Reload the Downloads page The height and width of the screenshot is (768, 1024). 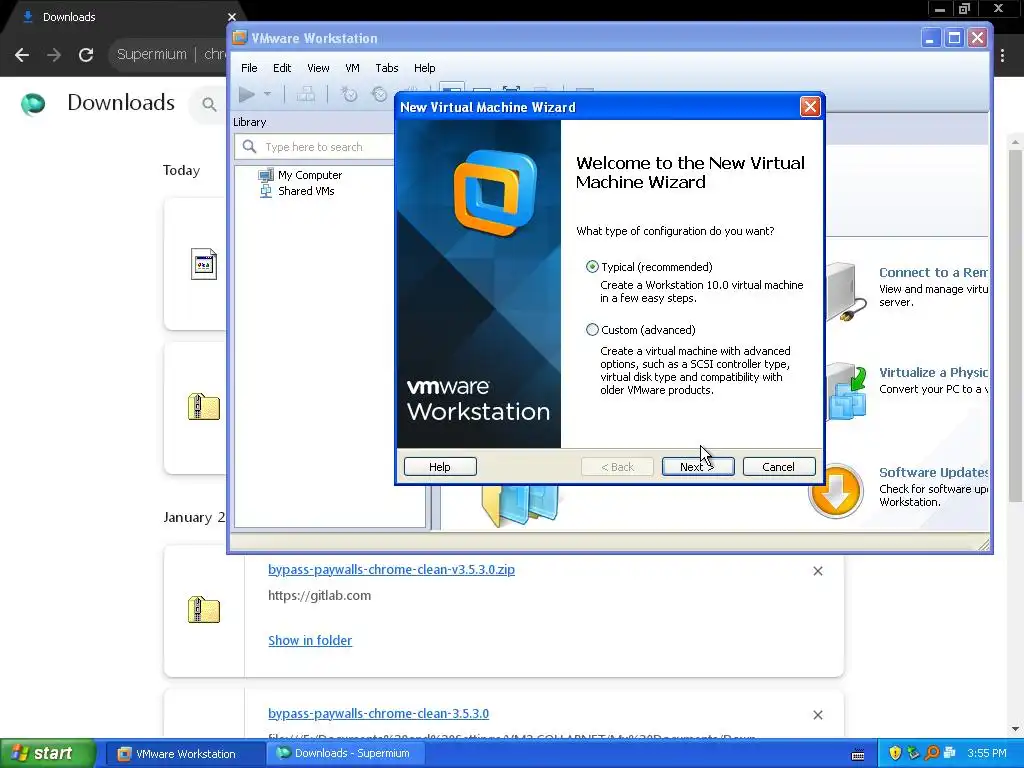coord(86,55)
